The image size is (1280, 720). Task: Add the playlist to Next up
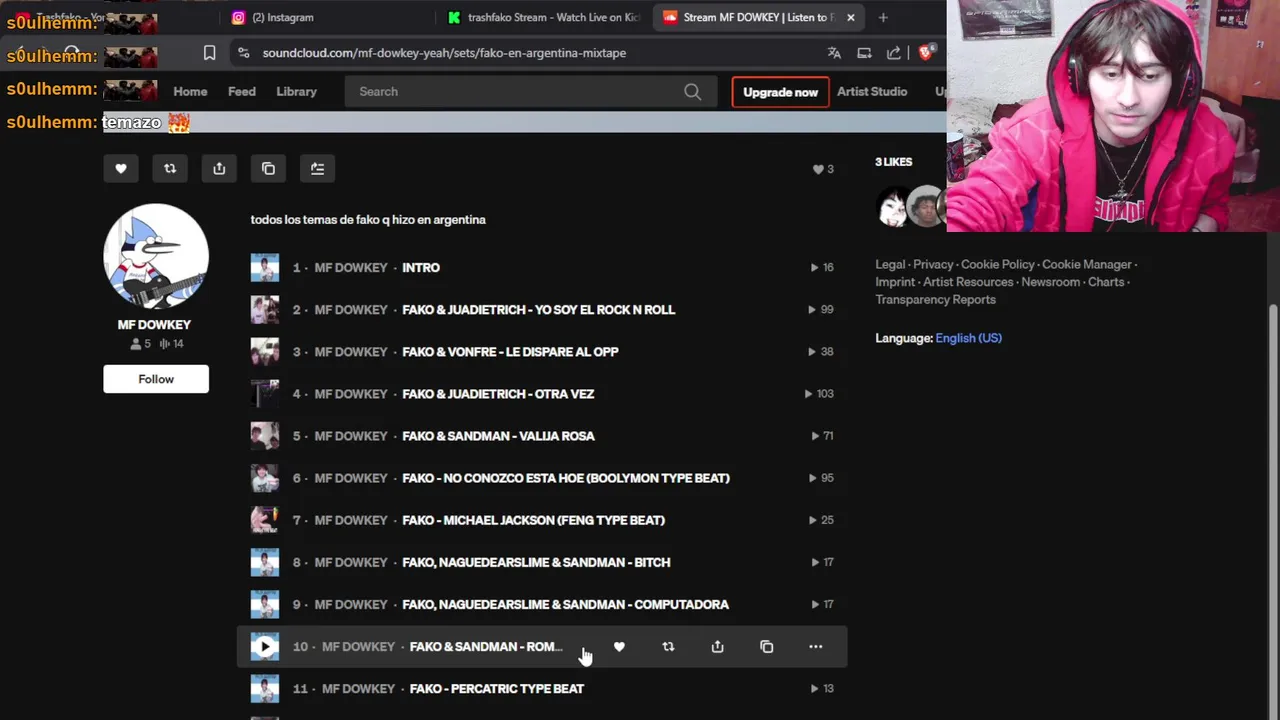click(x=317, y=169)
